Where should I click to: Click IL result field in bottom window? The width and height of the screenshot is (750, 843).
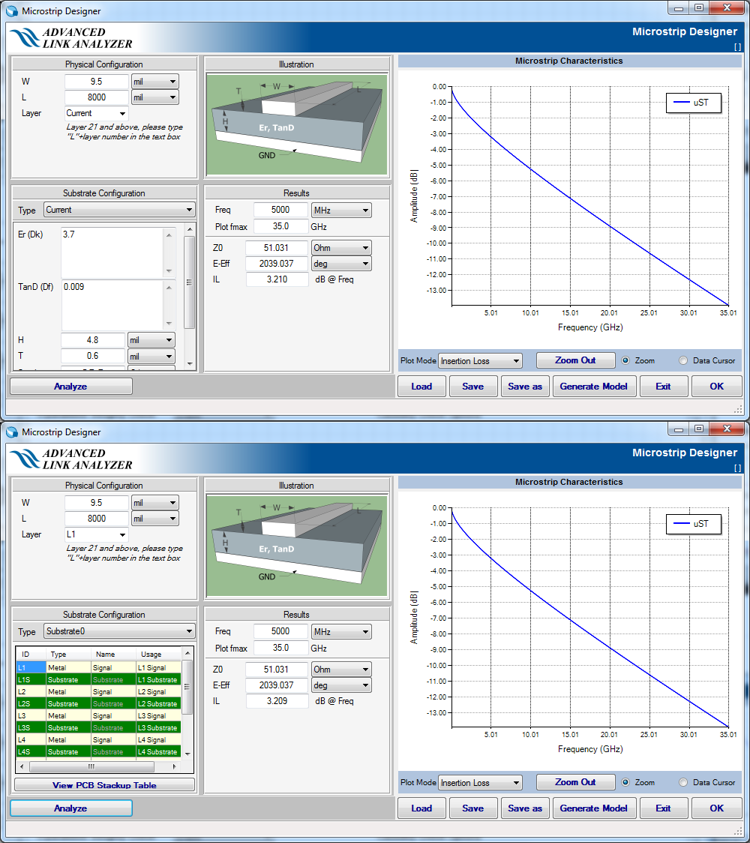click(x=277, y=701)
